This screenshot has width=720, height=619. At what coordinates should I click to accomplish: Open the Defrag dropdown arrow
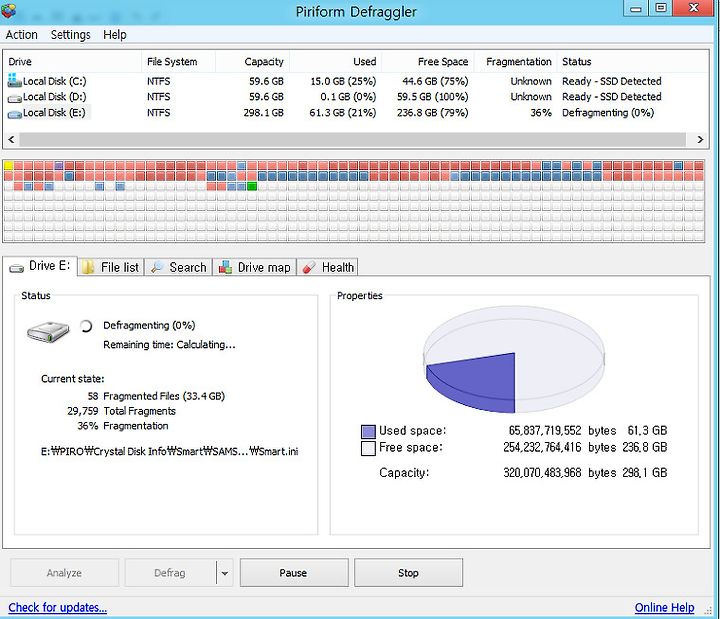[x=225, y=573]
